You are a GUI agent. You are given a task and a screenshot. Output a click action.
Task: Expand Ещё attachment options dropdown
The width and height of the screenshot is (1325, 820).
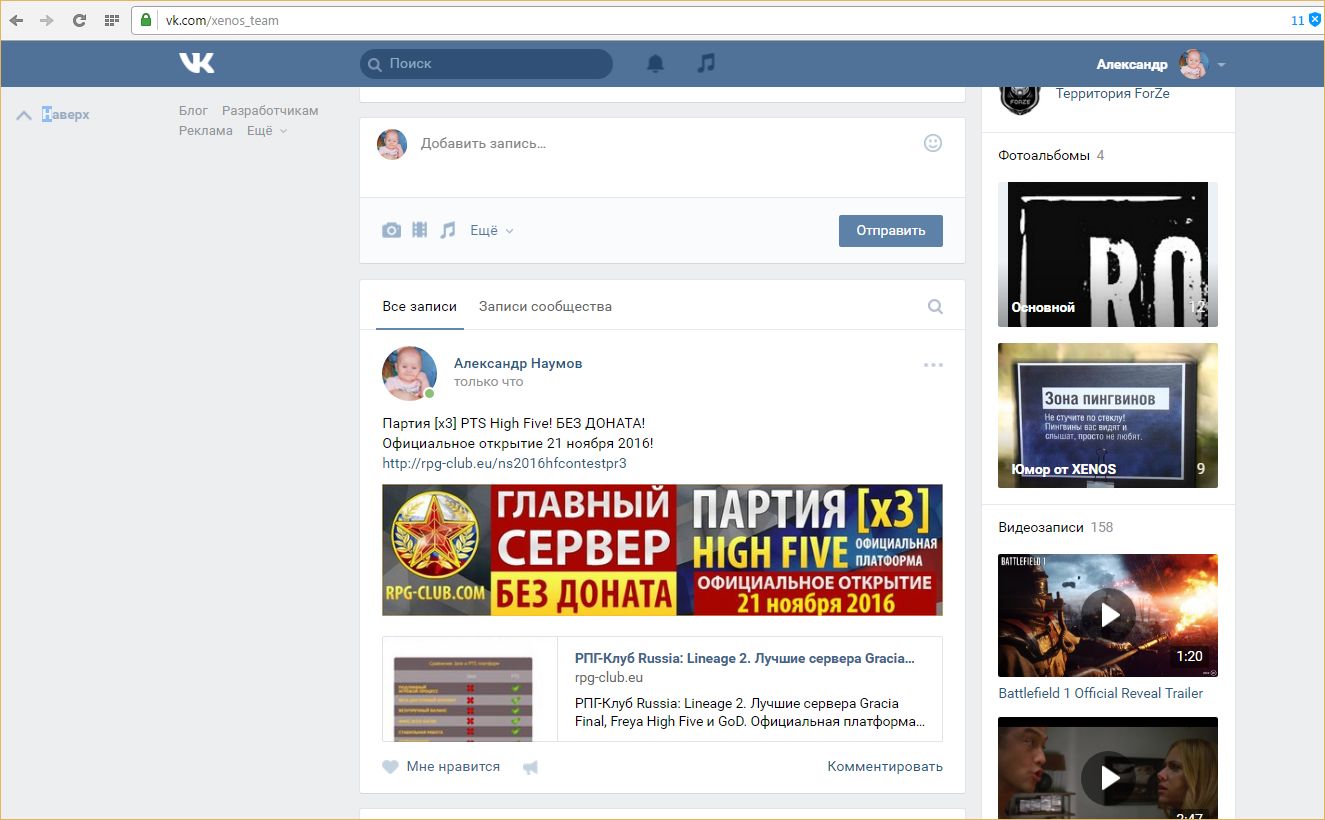click(x=491, y=231)
